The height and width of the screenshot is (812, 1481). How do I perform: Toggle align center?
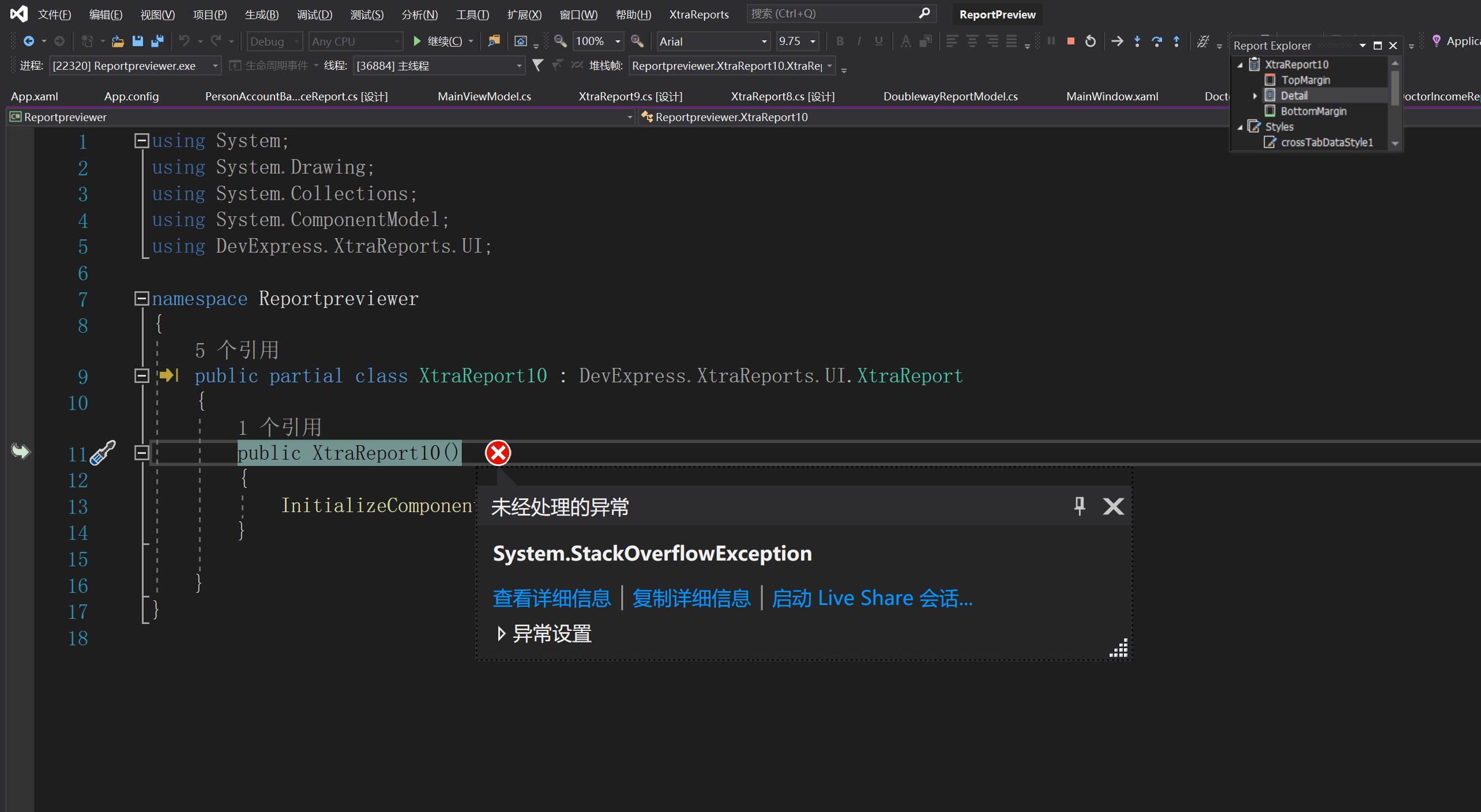pyautogui.click(x=972, y=41)
